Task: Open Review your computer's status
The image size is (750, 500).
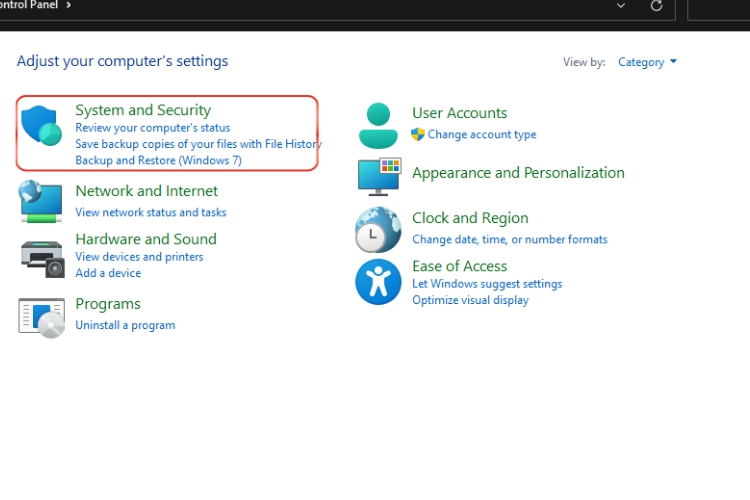Action: click(x=152, y=128)
